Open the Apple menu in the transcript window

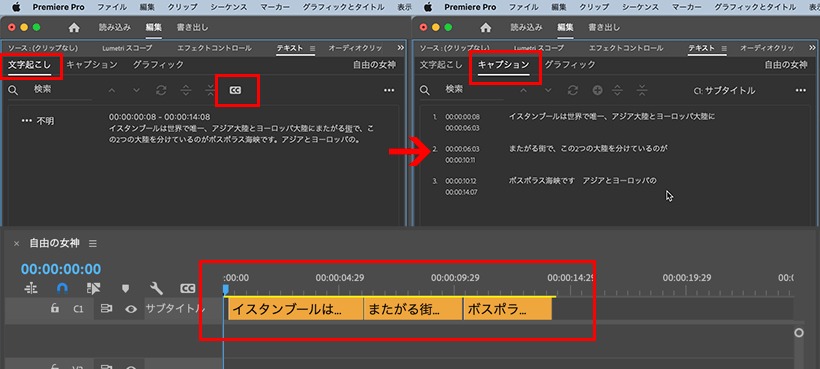16,7
